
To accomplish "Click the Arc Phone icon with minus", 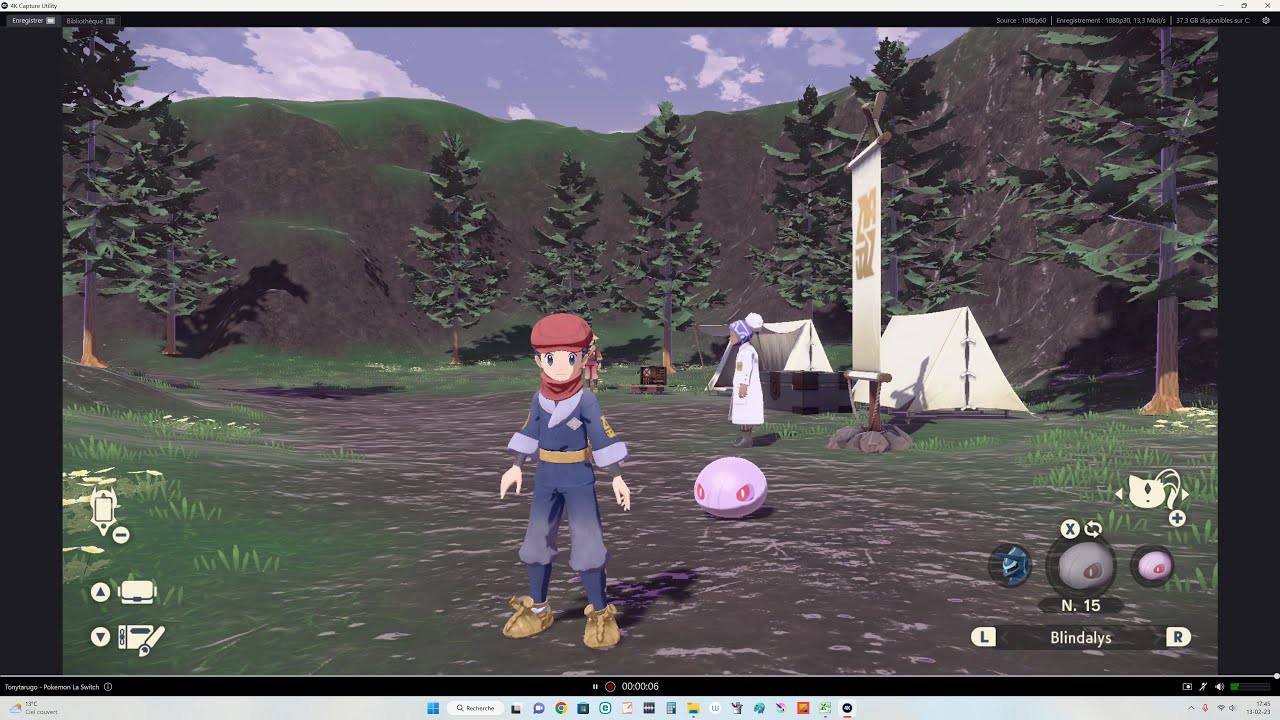I will (x=108, y=514).
